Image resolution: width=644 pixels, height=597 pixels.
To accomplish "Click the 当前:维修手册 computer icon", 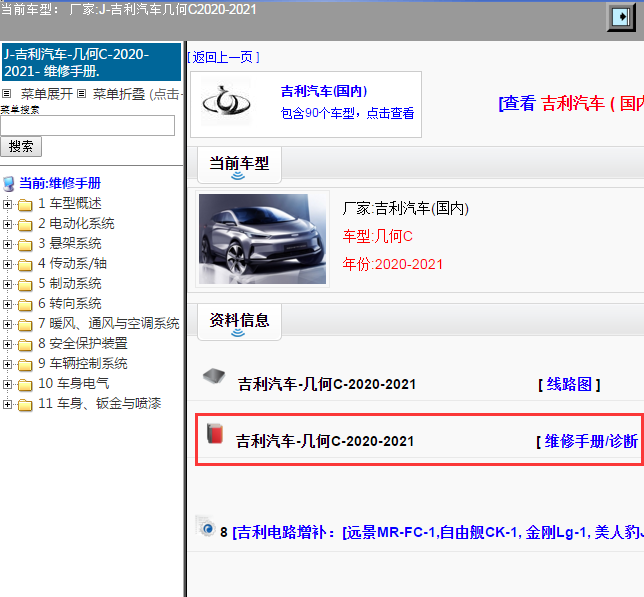I will (x=9, y=184).
